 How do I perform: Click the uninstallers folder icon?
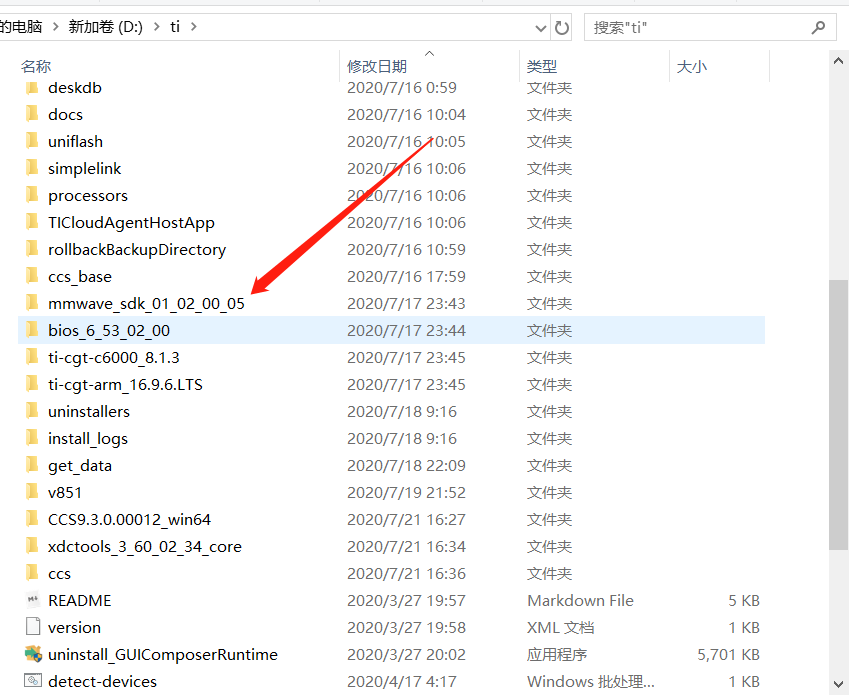pos(32,411)
